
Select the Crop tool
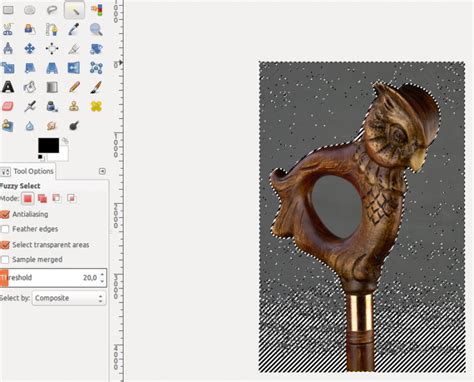tap(74, 49)
